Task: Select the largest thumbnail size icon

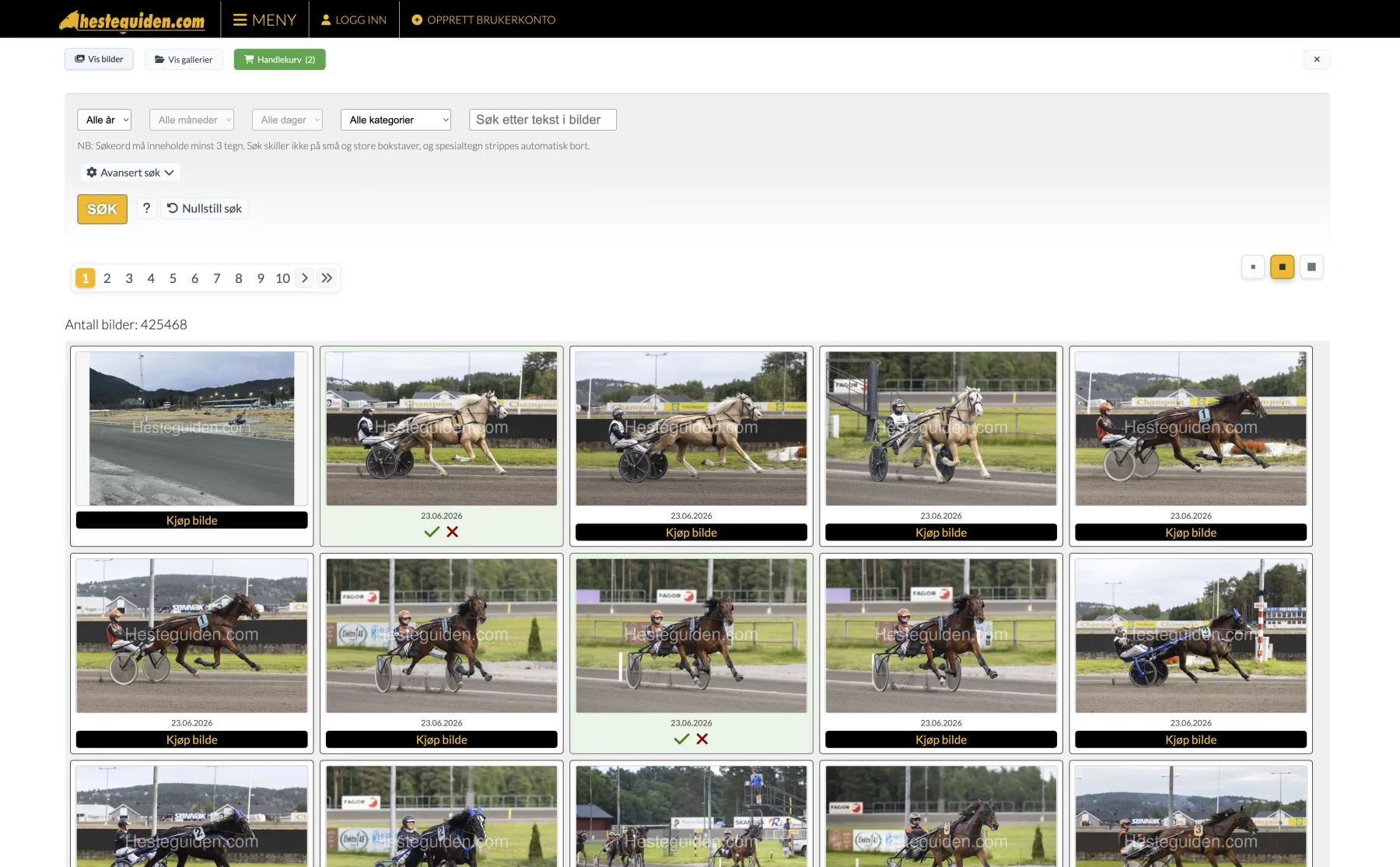Action: click(1311, 267)
